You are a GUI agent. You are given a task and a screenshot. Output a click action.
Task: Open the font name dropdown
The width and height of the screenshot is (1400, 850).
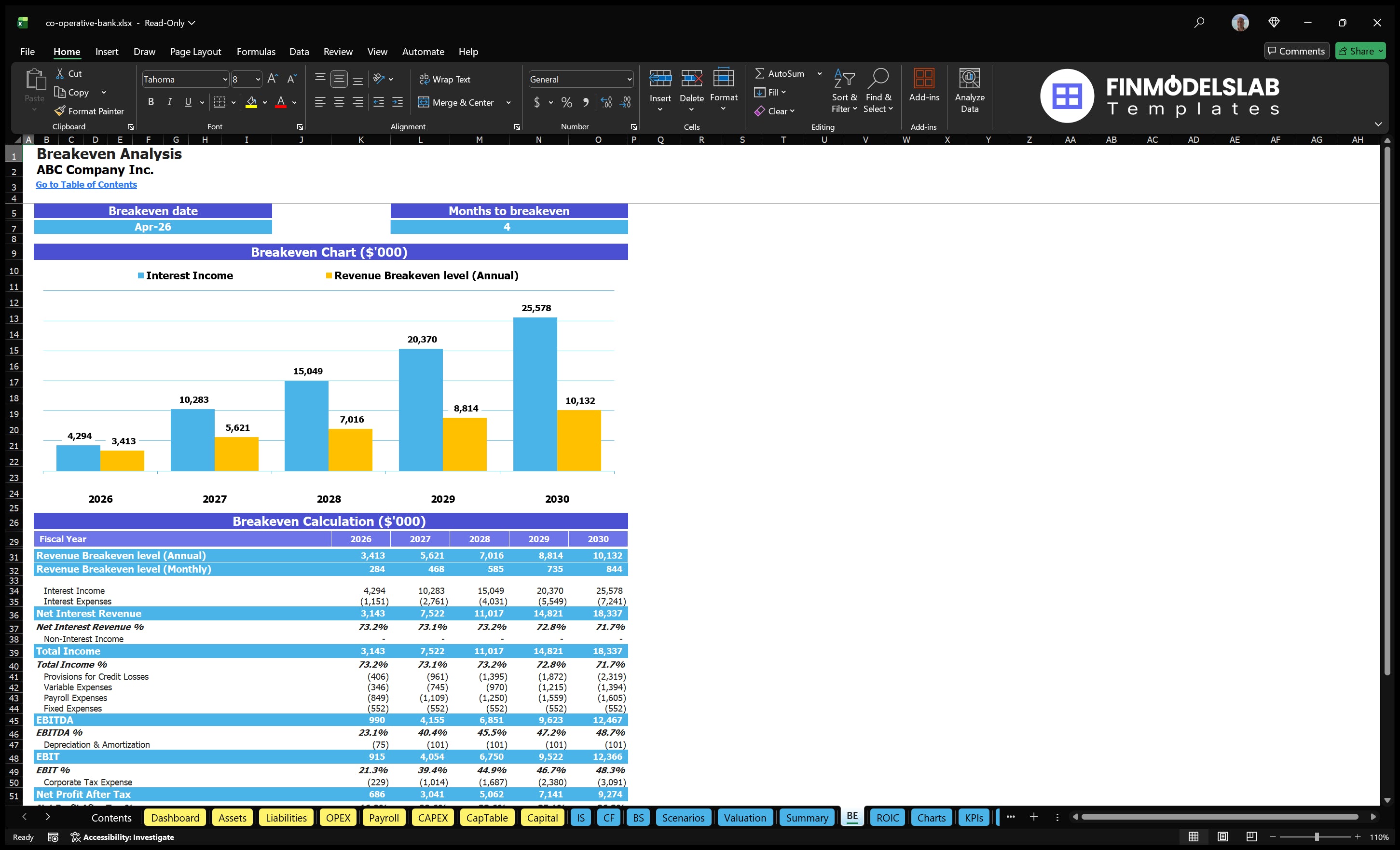(x=226, y=79)
